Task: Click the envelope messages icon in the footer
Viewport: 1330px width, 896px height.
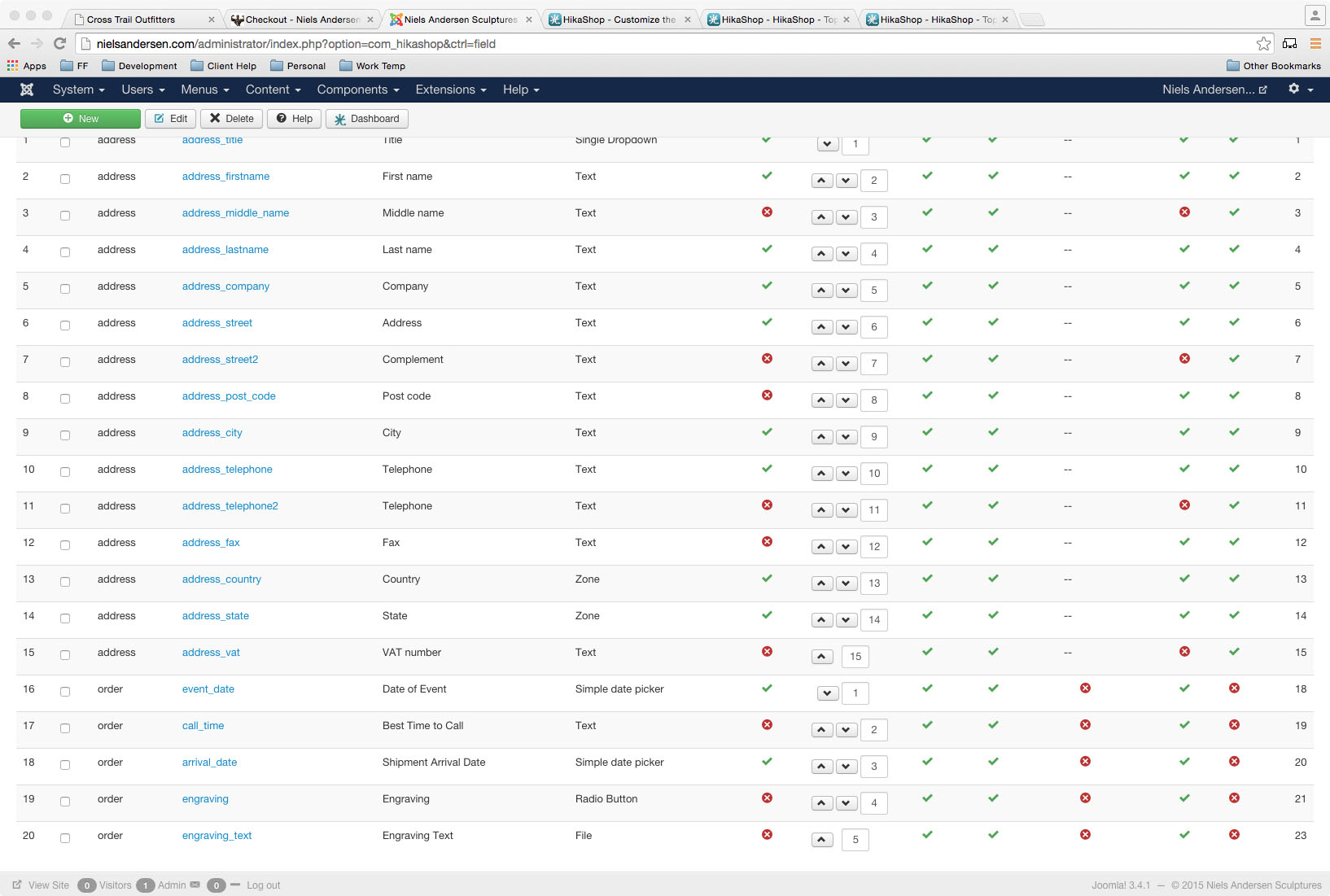Action: (195, 885)
